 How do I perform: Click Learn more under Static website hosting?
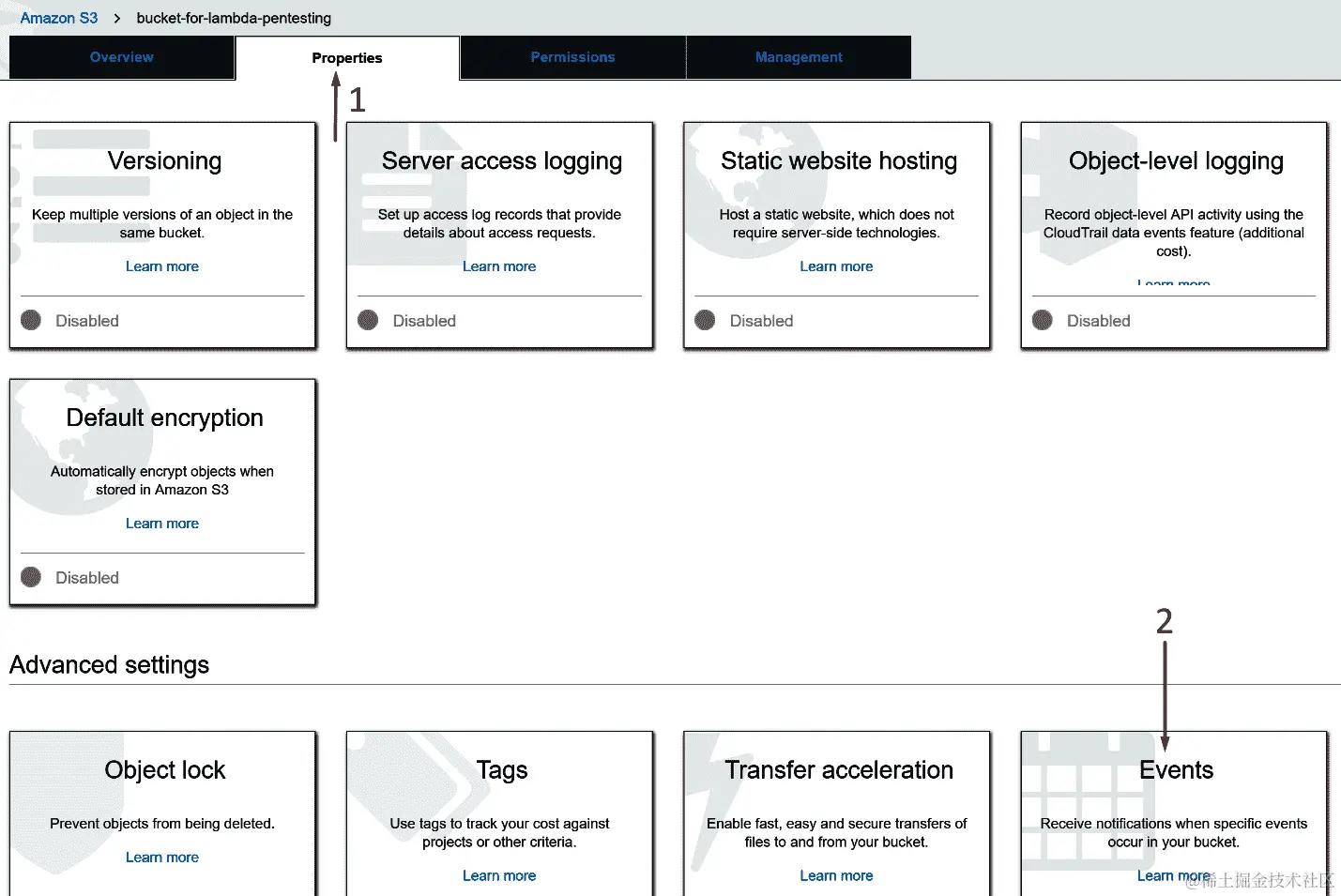(836, 266)
